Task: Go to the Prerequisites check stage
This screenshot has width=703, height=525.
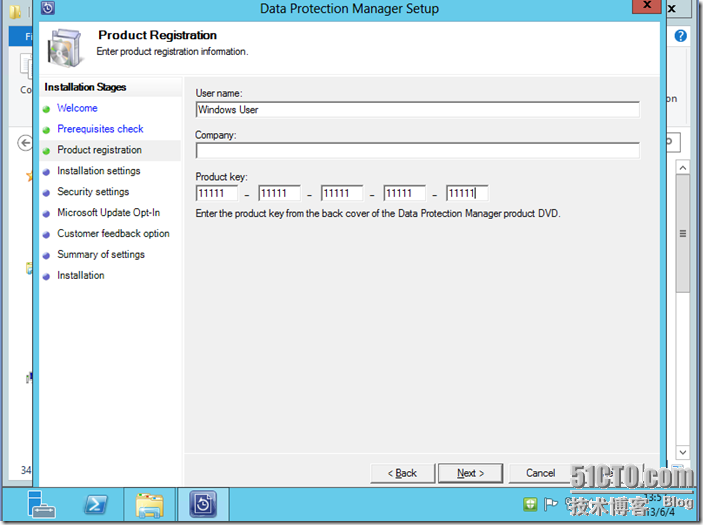Action: point(100,129)
